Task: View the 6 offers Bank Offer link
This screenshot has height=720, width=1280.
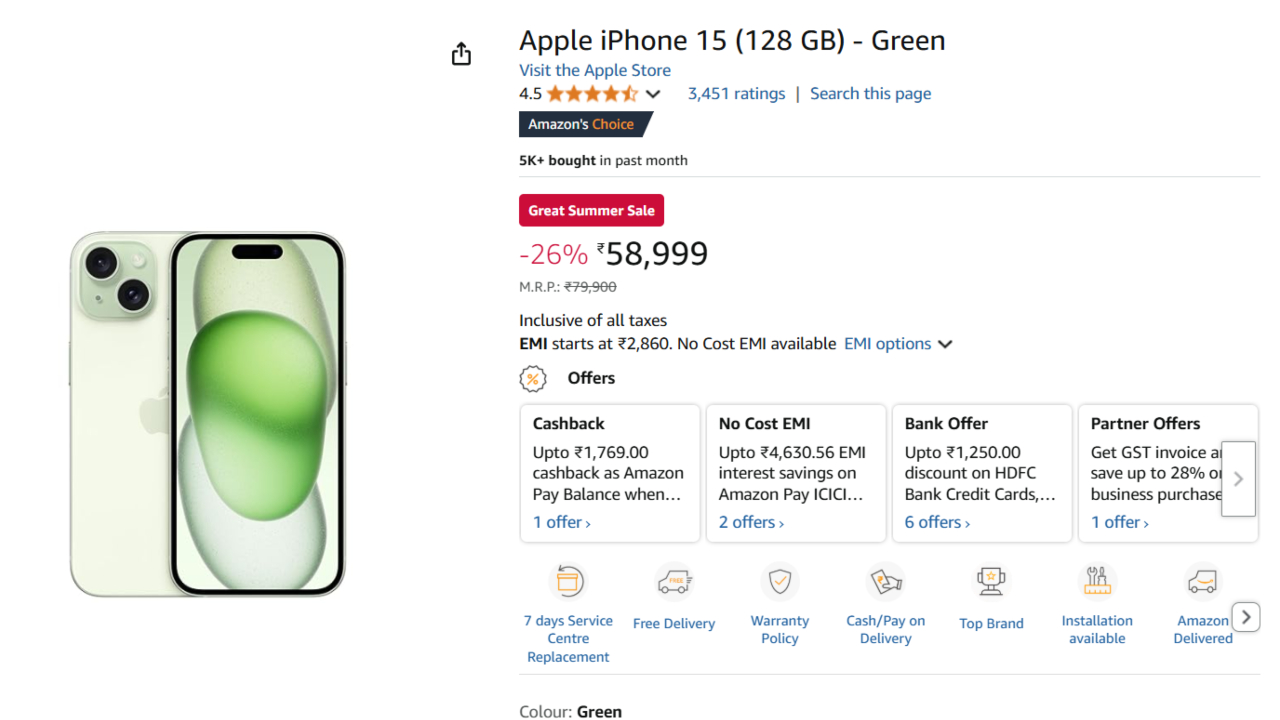Action: tap(937, 522)
